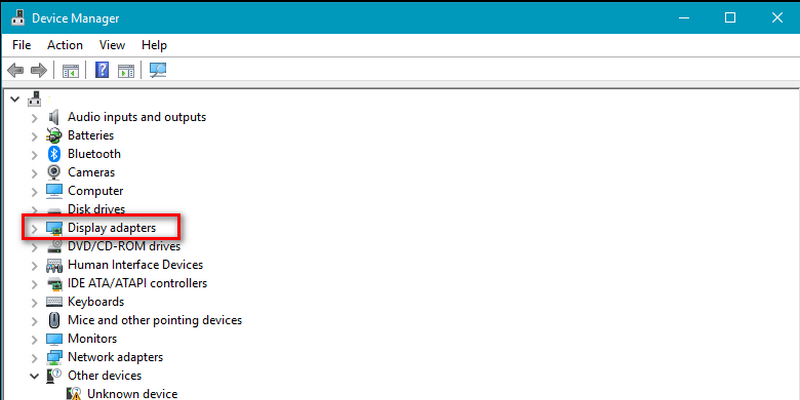Click the Unknown device warning icon
Viewport: 800px width, 400px height.
click(x=73, y=394)
